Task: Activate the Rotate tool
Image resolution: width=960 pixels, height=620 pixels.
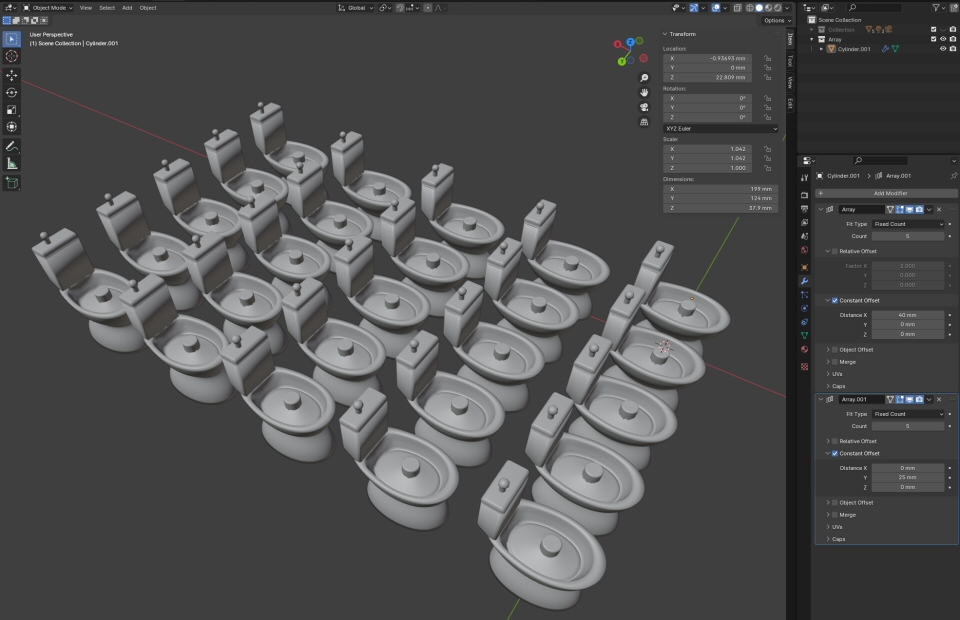Action: coord(12,92)
